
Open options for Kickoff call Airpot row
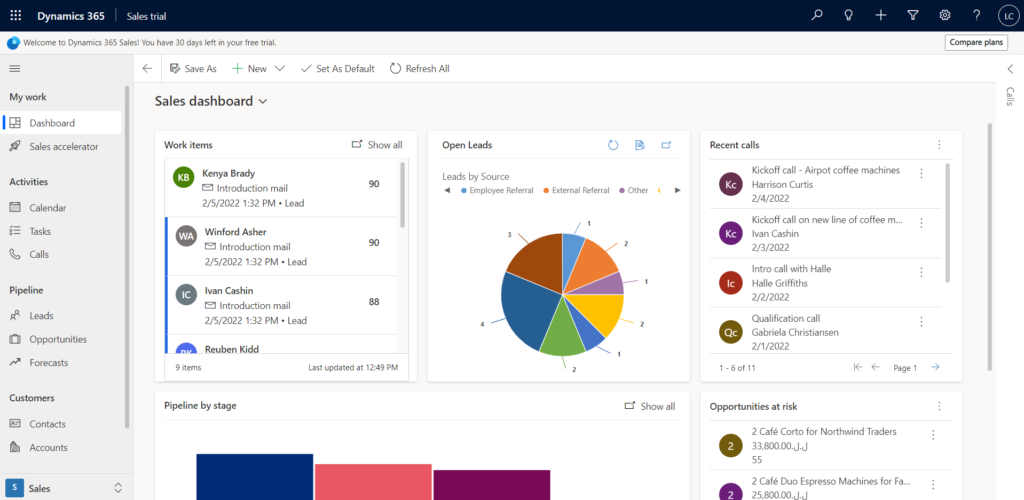pos(921,173)
